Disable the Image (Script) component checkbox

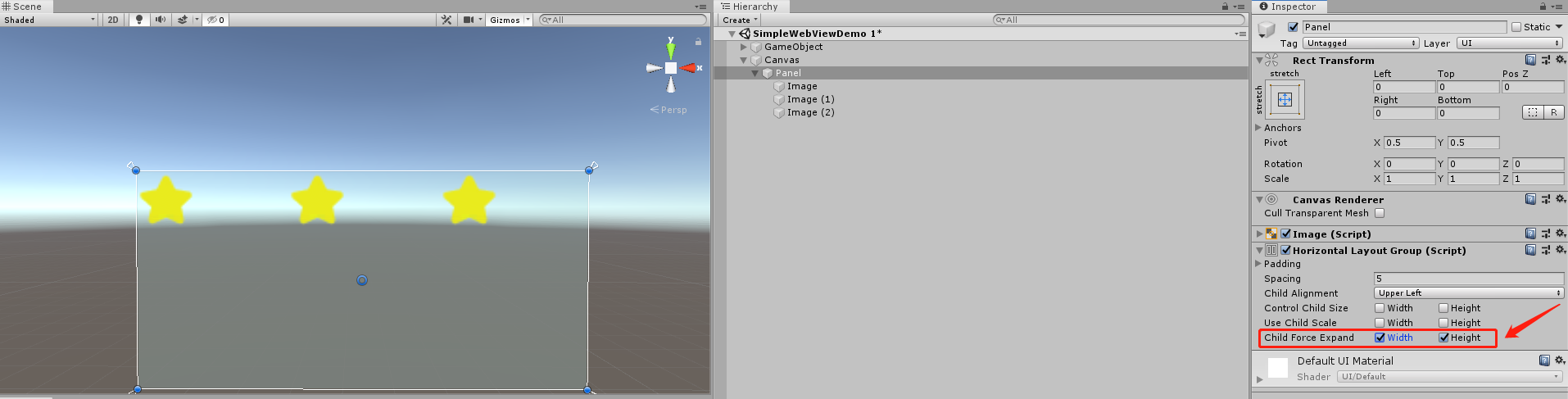pyautogui.click(x=1285, y=234)
